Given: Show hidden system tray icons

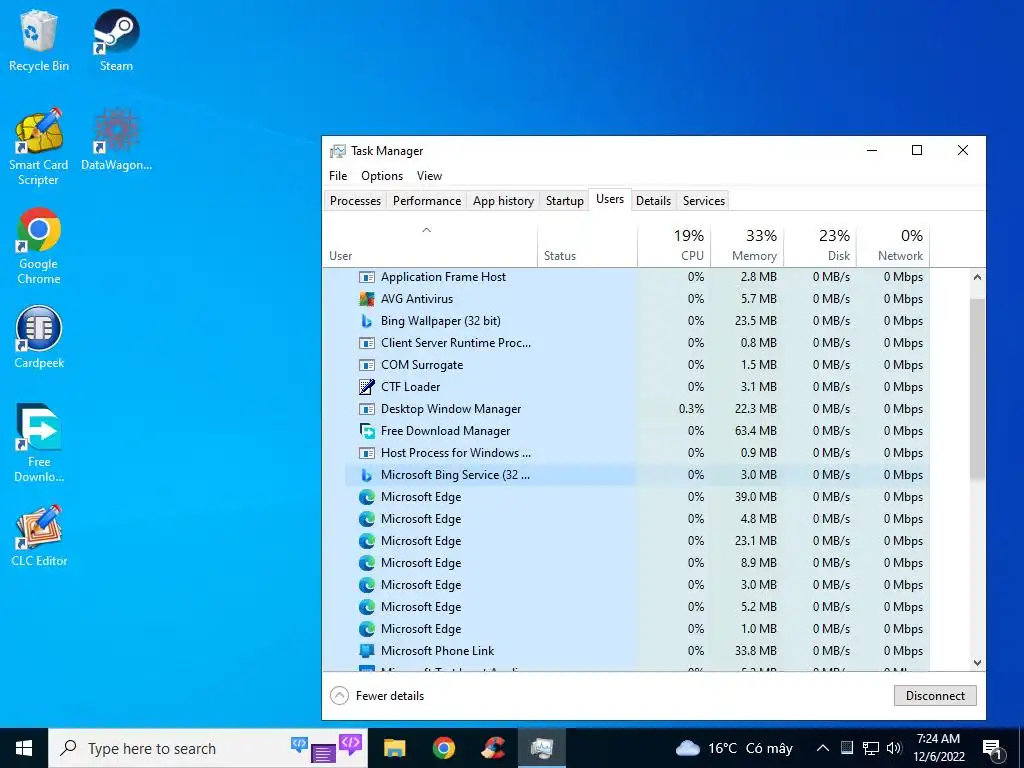Looking at the screenshot, I should [823, 748].
